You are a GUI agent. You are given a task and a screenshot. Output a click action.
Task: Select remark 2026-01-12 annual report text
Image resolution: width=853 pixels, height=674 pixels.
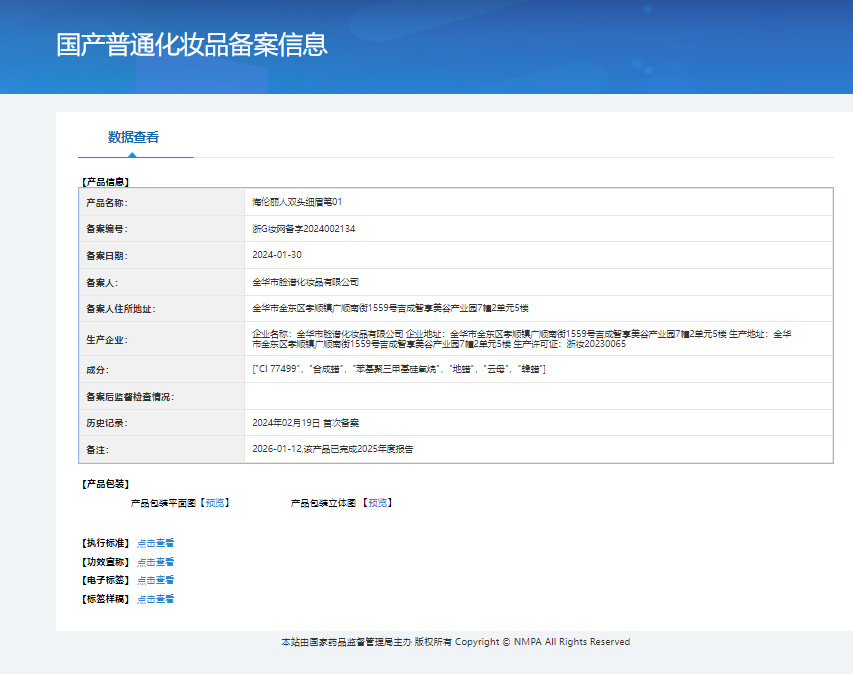point(332,449)
